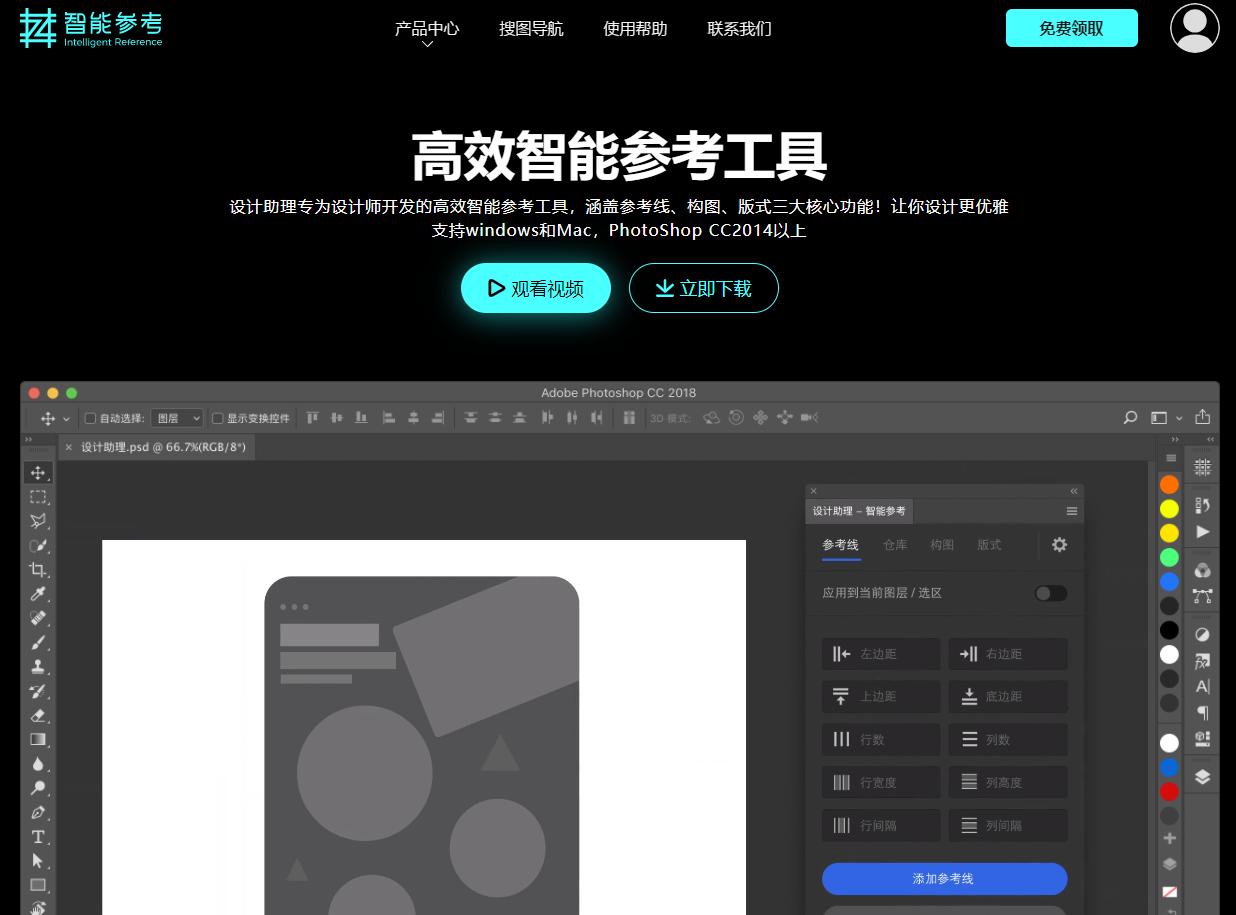Viewport: 1236px width, 915px height.
Task: Open 使用帮助 navigation item
Action: pos(635,29)
